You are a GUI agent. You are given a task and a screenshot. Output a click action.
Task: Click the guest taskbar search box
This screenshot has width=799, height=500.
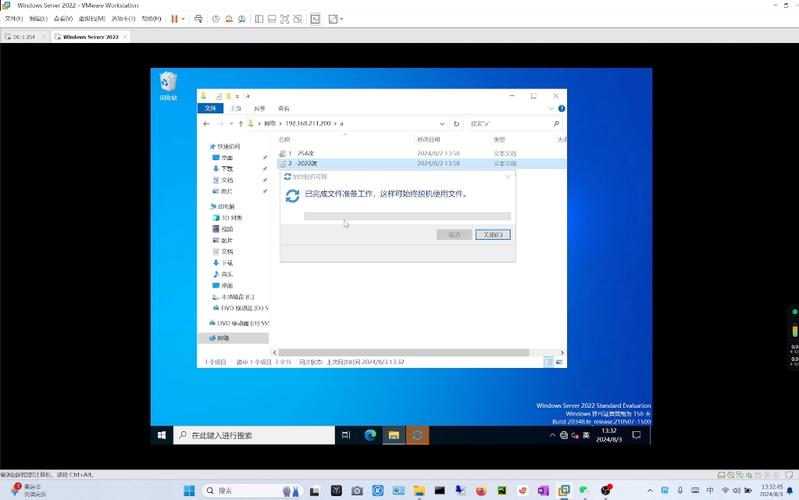254,435
